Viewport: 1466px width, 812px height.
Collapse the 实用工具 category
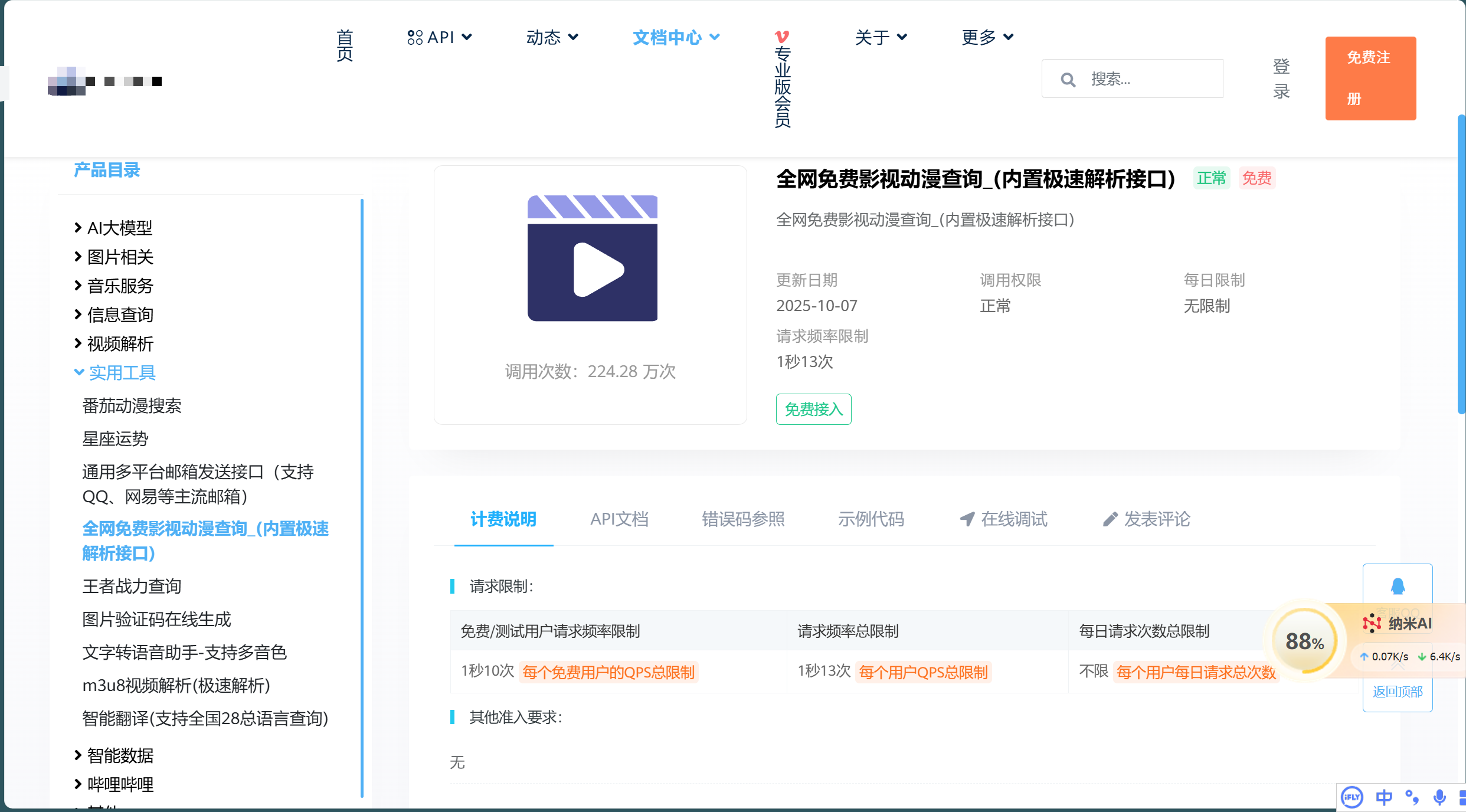click(114, 372)
